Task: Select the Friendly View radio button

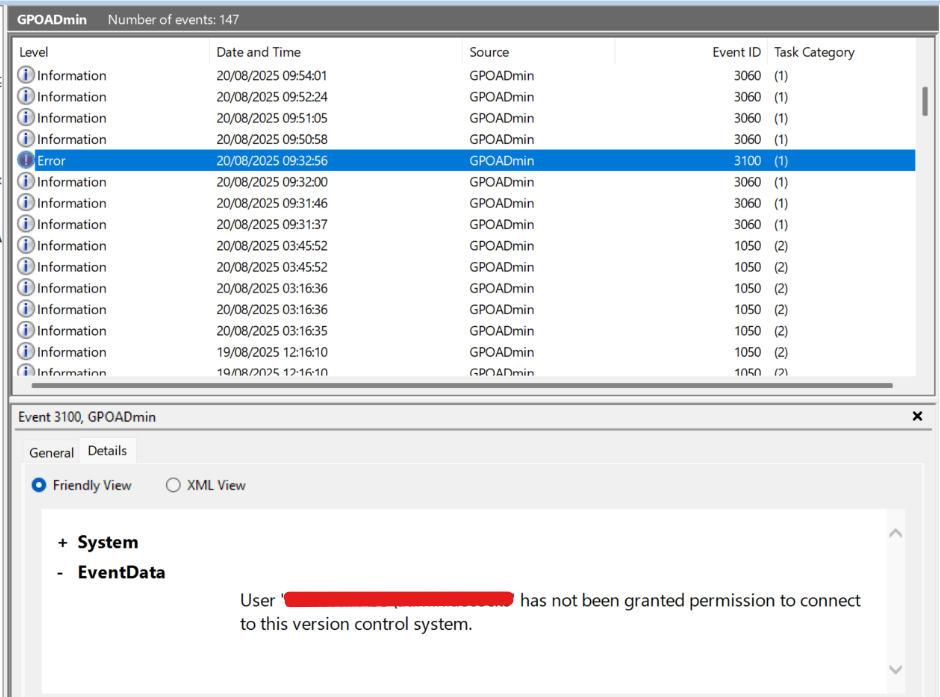Action: 38,485
